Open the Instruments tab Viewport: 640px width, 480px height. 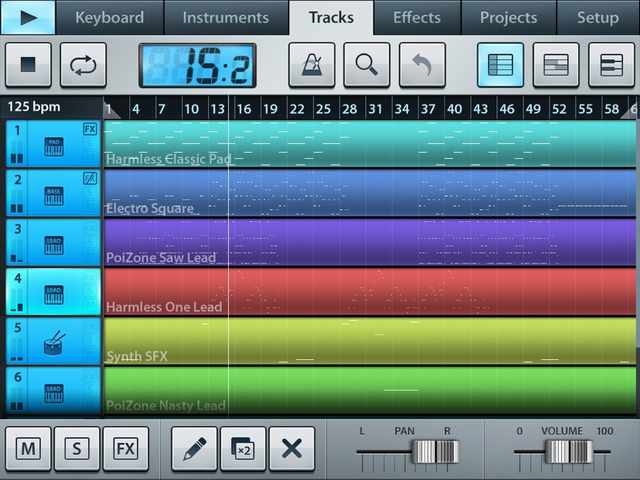[227, 18]
